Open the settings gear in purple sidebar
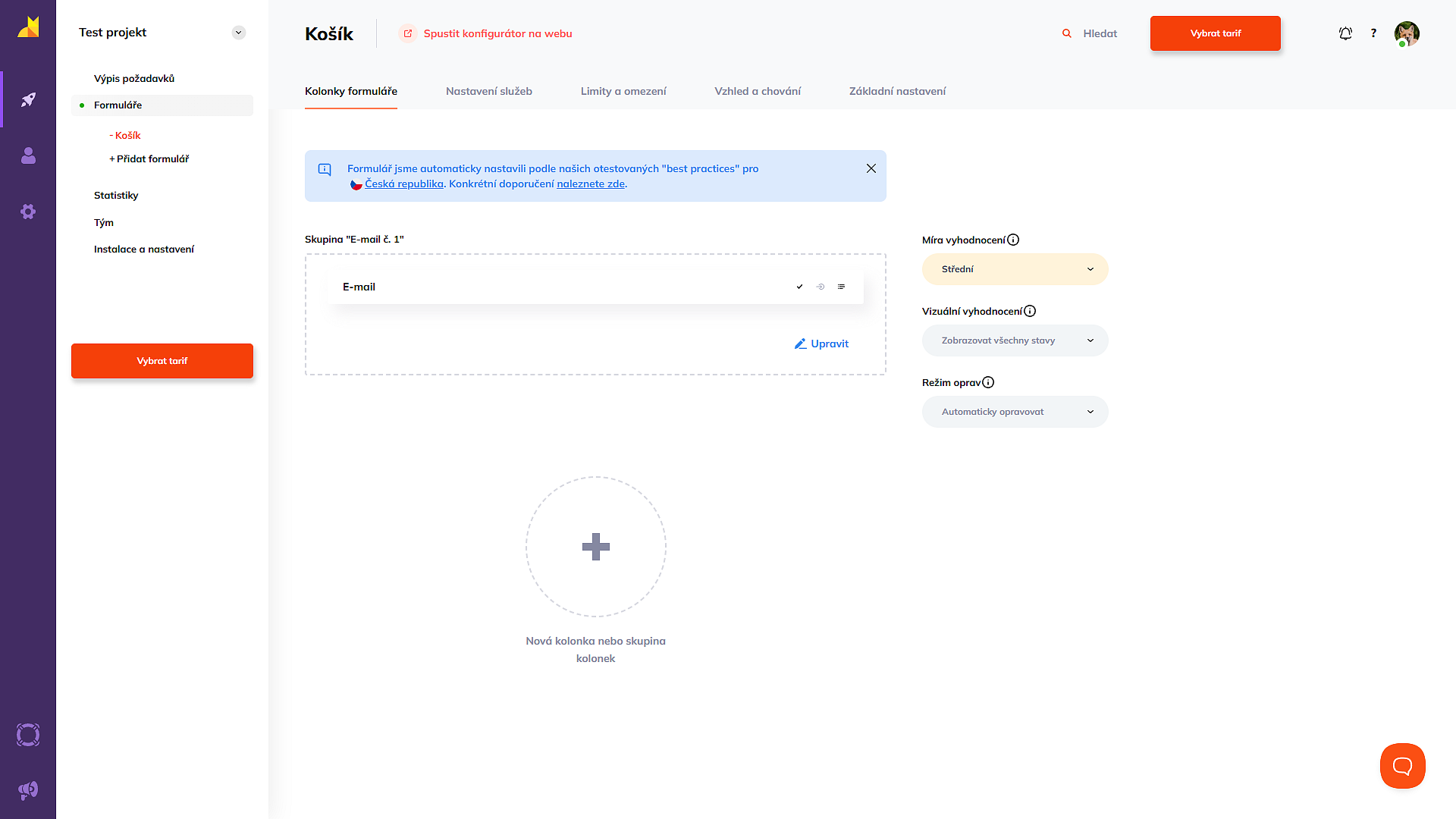1456x819 pixels. (x=28, y=212)
